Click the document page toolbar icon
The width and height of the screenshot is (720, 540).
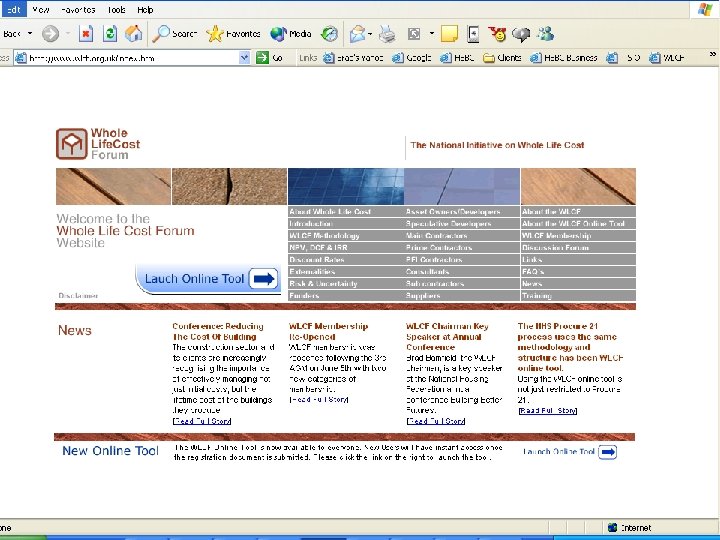pos(473,34)
